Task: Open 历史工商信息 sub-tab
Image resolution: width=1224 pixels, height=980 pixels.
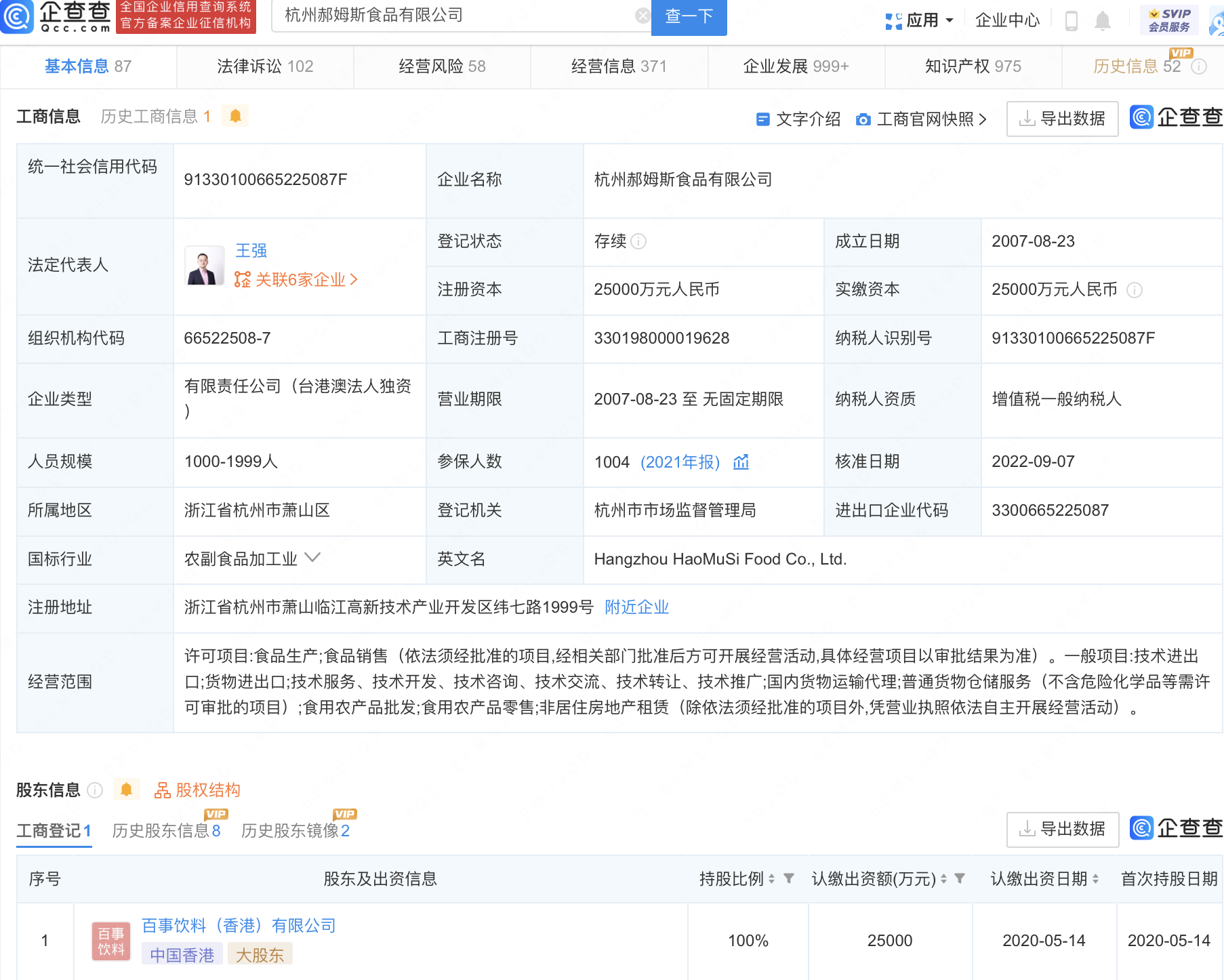Action: (155, 117)
